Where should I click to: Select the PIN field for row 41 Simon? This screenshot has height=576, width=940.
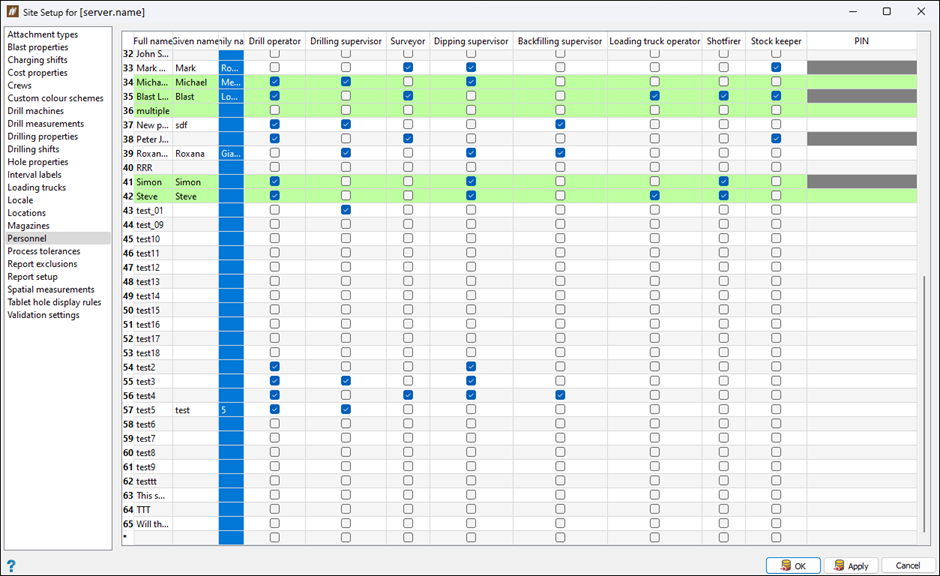(861, 182)
